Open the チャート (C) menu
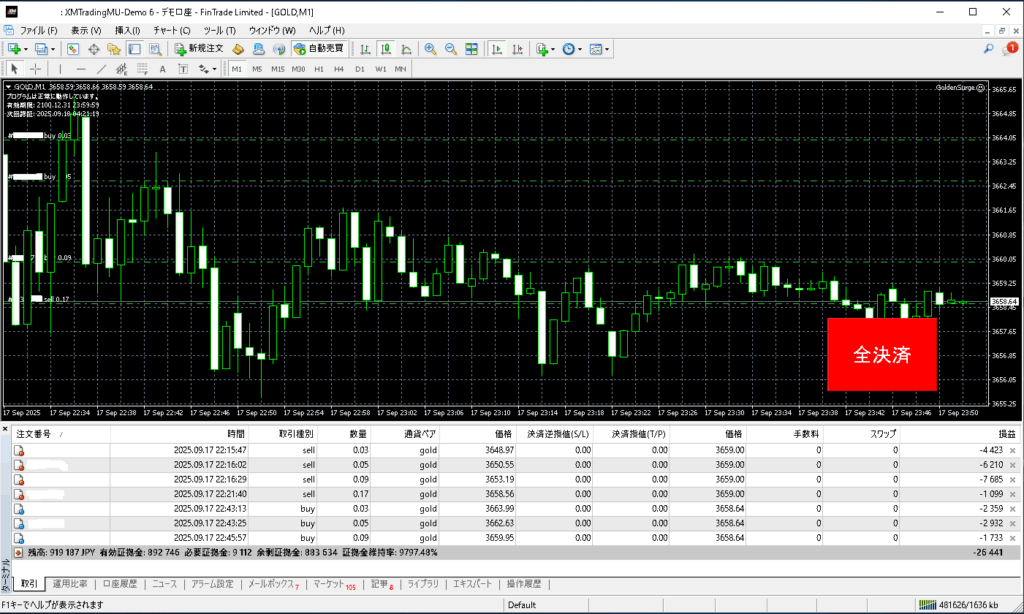The width and height of the screenshot is (1024, 614). (171, 31)
